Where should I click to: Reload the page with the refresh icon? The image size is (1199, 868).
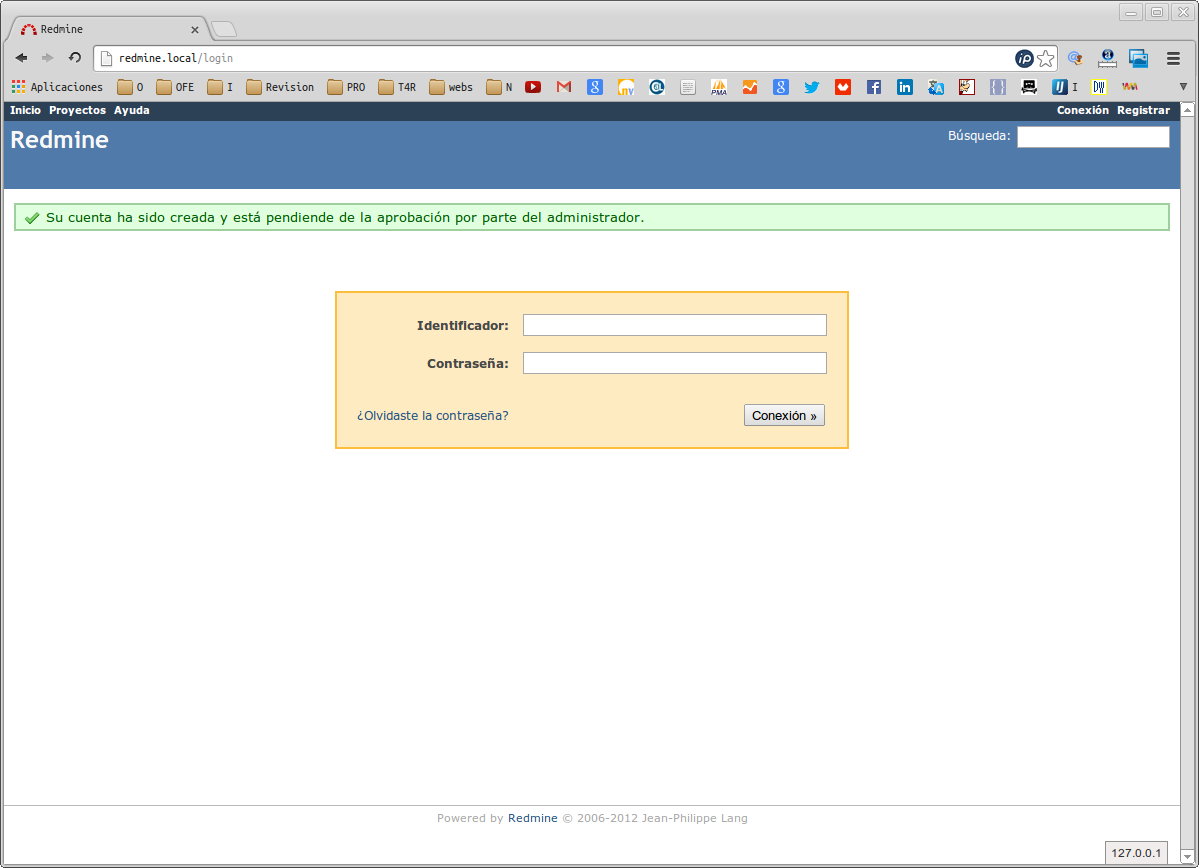[x=74, y=58]
